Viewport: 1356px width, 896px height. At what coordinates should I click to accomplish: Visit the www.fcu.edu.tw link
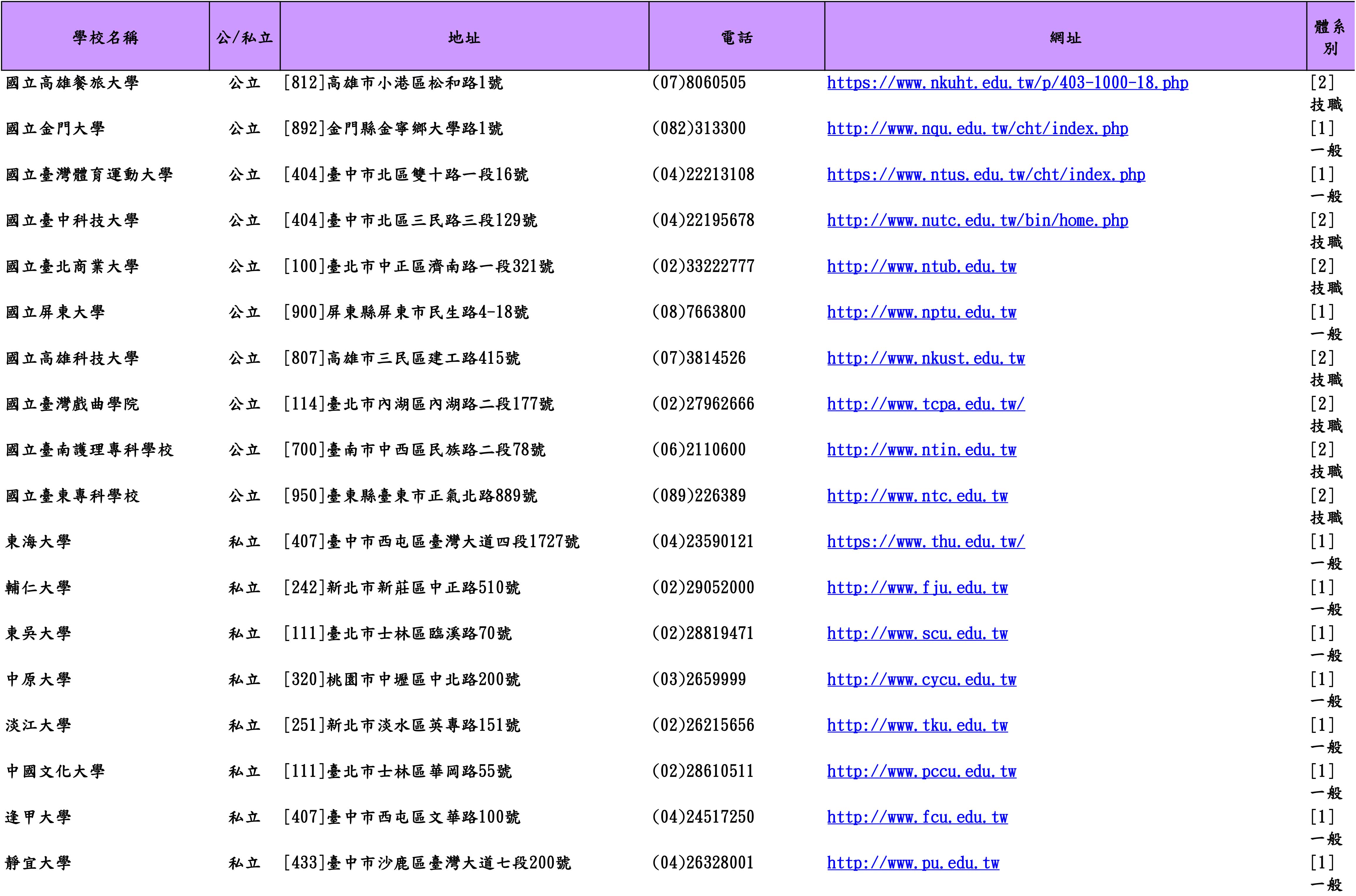click(917, 818)
